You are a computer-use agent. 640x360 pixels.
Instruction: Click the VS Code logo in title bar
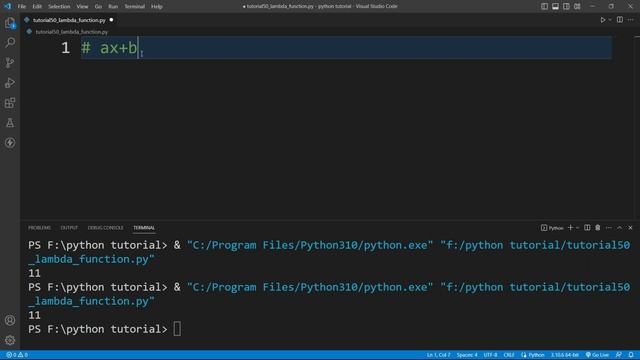pyautogui.click(x=7, y=6)
